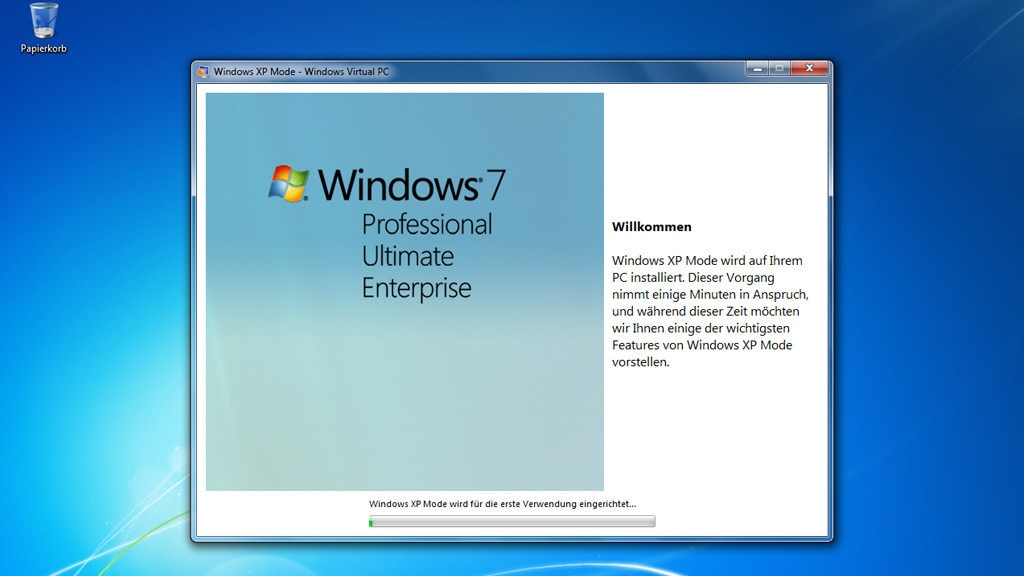
Task: Open the Papierkorb recycle bin icon
Action: 43,21
